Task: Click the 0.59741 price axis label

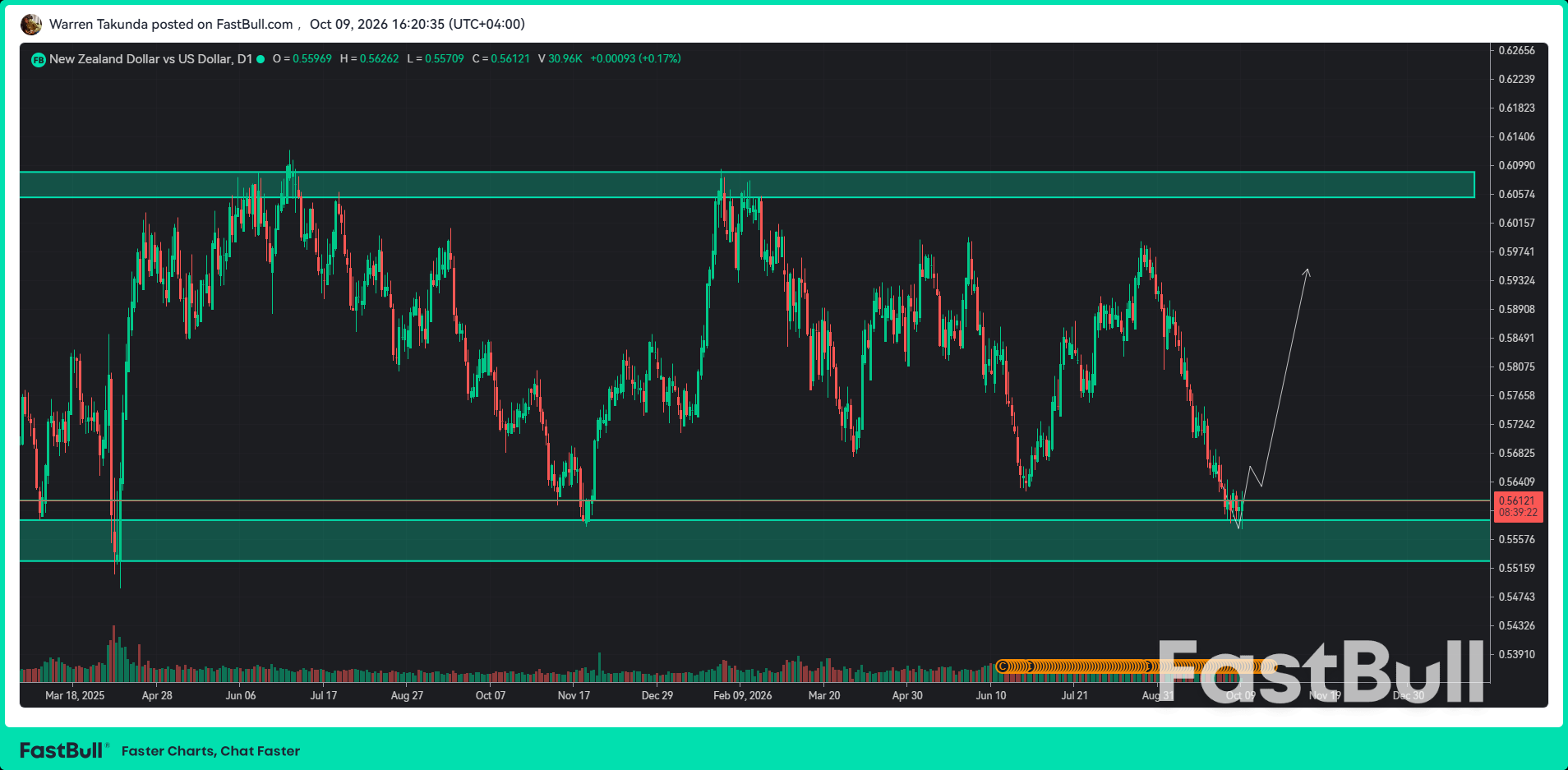Action: (1517, 251)
